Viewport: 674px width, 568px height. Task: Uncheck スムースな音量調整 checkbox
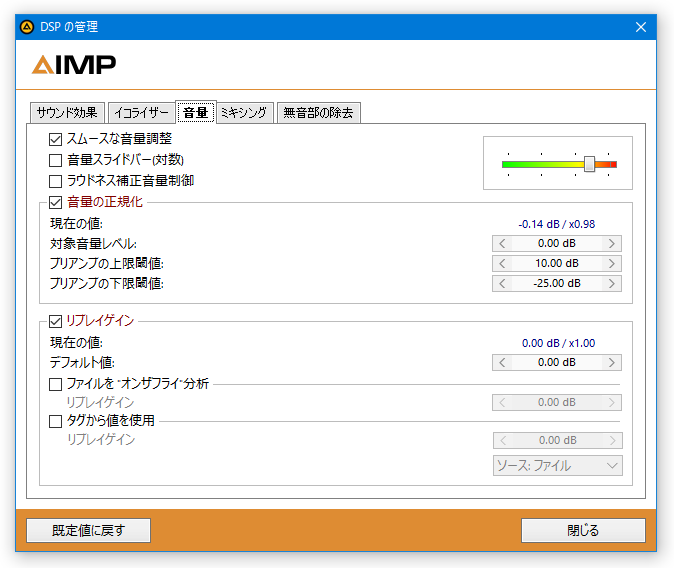coord(55,139)
